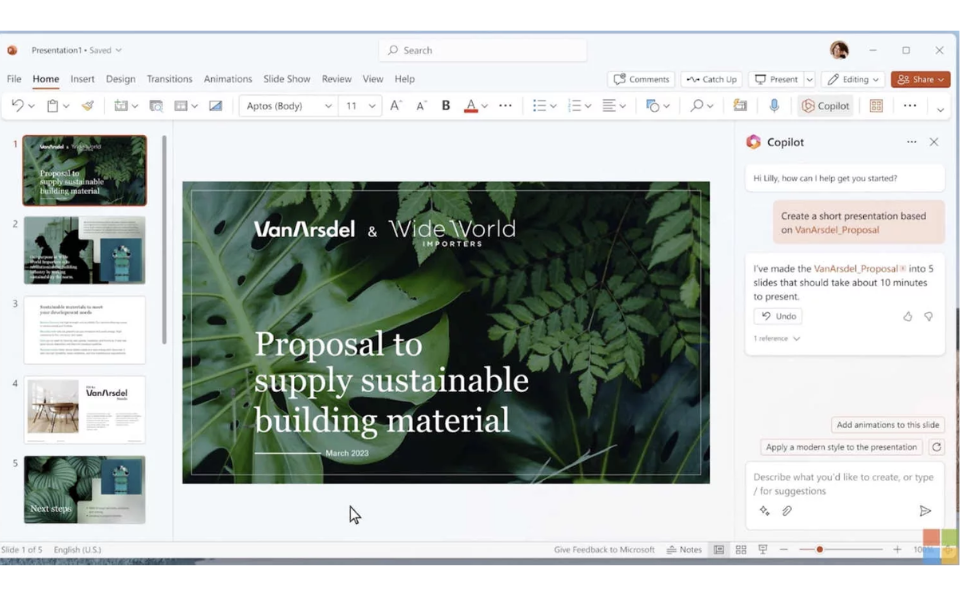Click the Paste clipboard icon

[53, 106]
